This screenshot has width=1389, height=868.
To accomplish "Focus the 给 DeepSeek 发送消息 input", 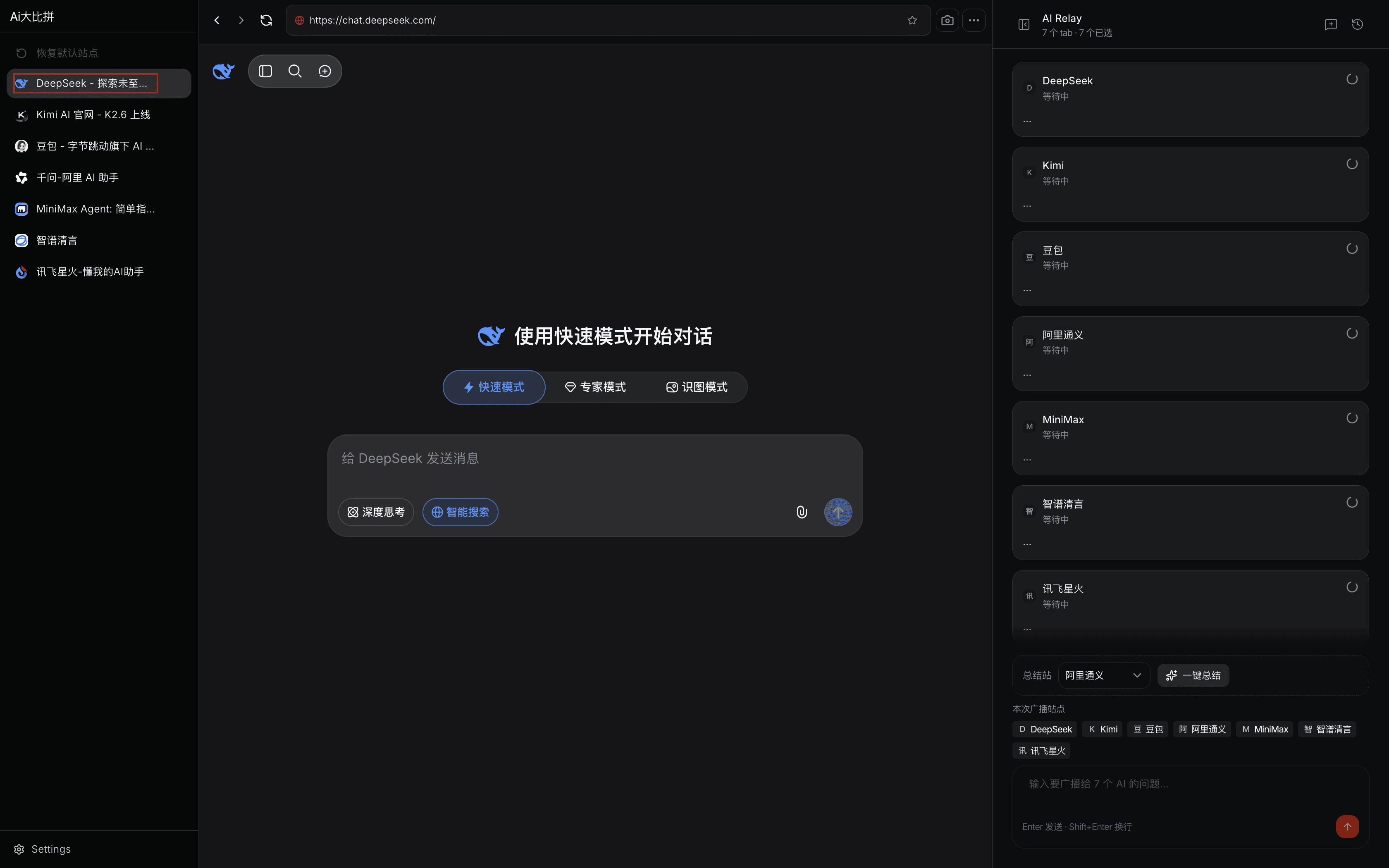I will (x=594, y=459).
